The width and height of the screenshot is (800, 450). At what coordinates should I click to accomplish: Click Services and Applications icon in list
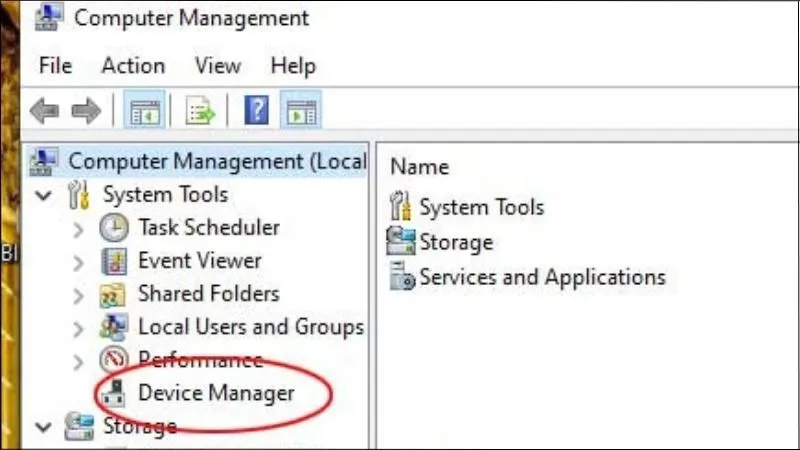pos(402,276)
